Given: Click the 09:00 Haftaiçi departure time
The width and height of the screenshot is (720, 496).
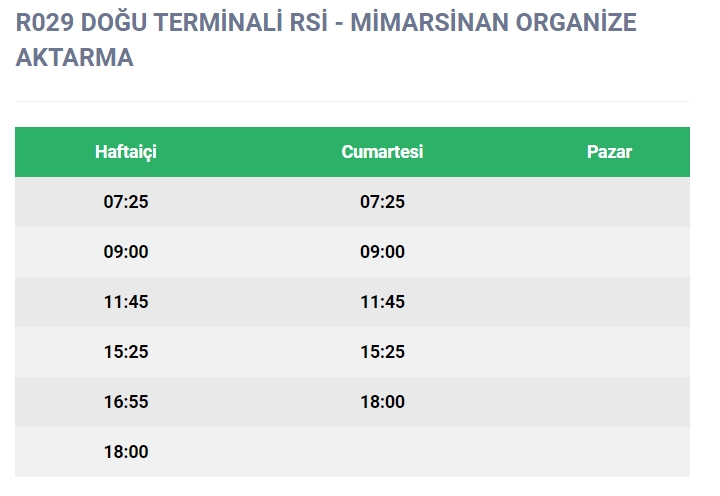Looking at the screenshot, I should tap(126, 252).
